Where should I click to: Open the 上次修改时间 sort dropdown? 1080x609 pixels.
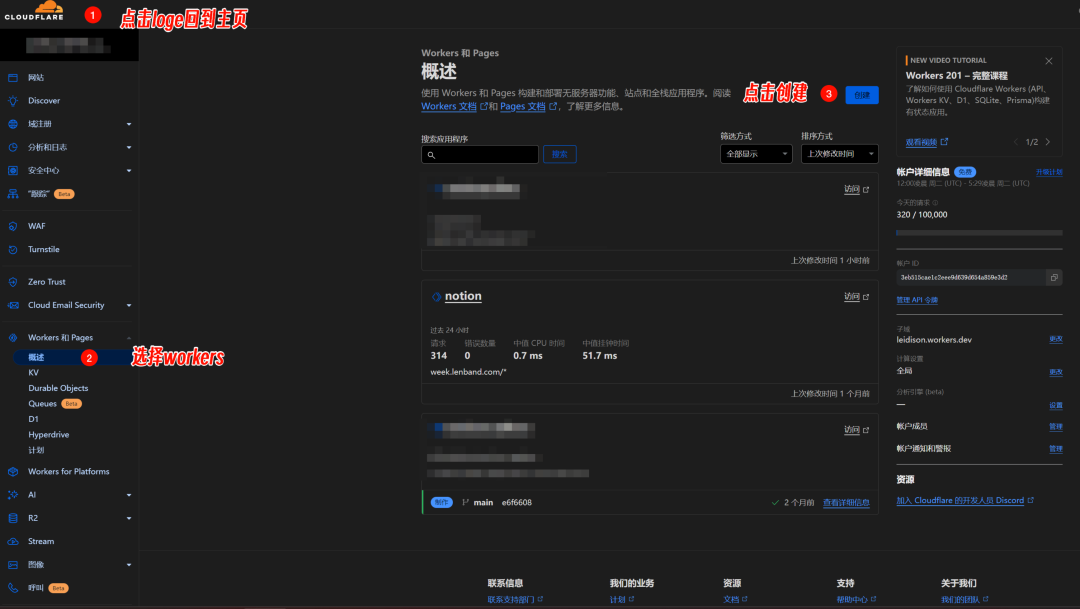(839, 154)
